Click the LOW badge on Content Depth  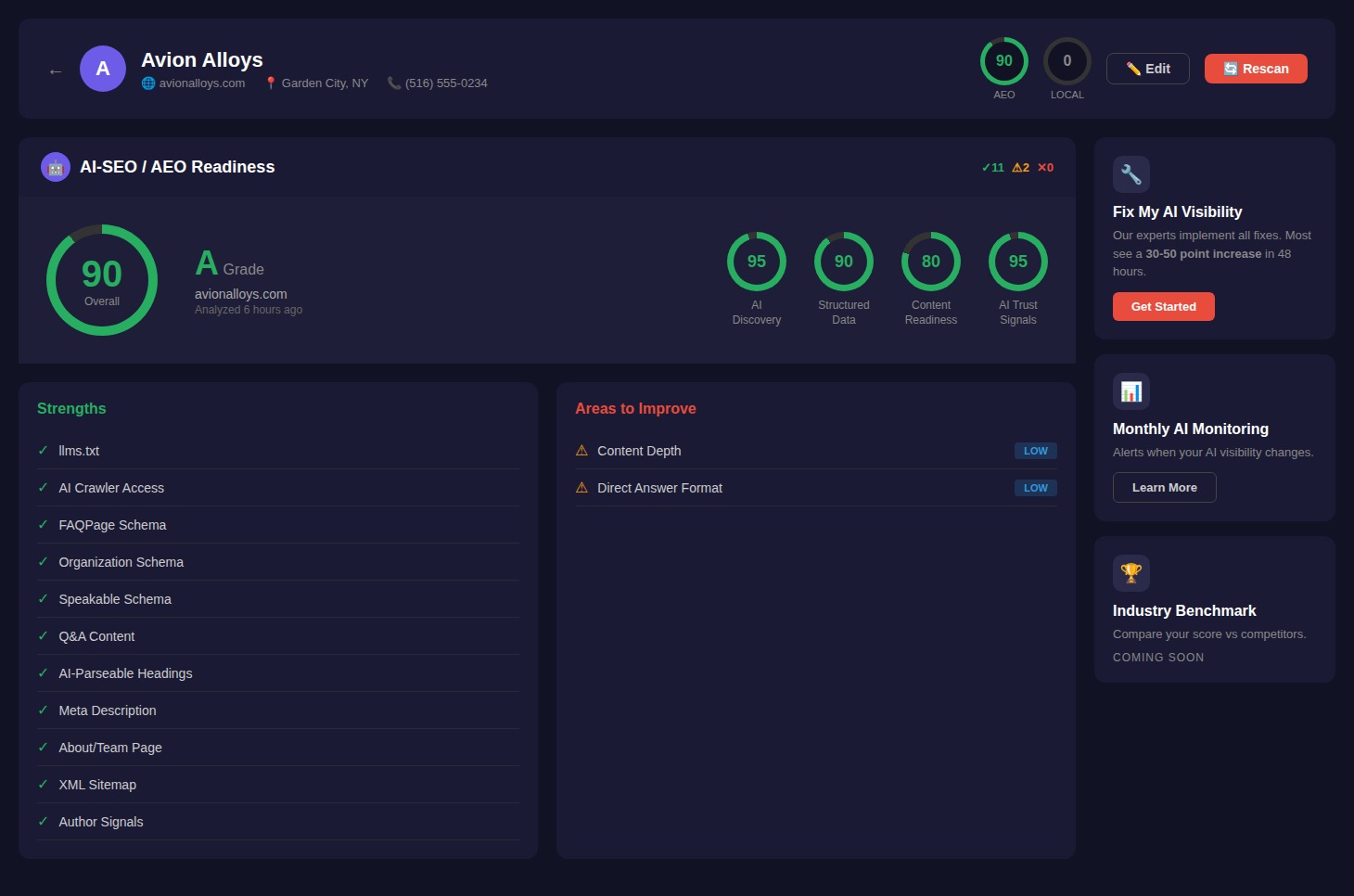point(1035,451)
